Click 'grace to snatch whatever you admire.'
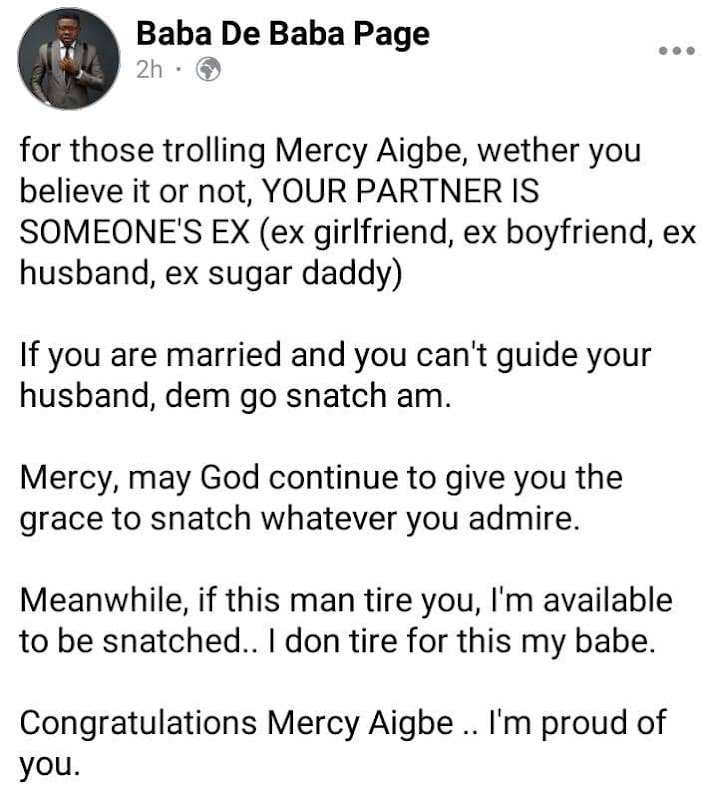 point(300,519)
